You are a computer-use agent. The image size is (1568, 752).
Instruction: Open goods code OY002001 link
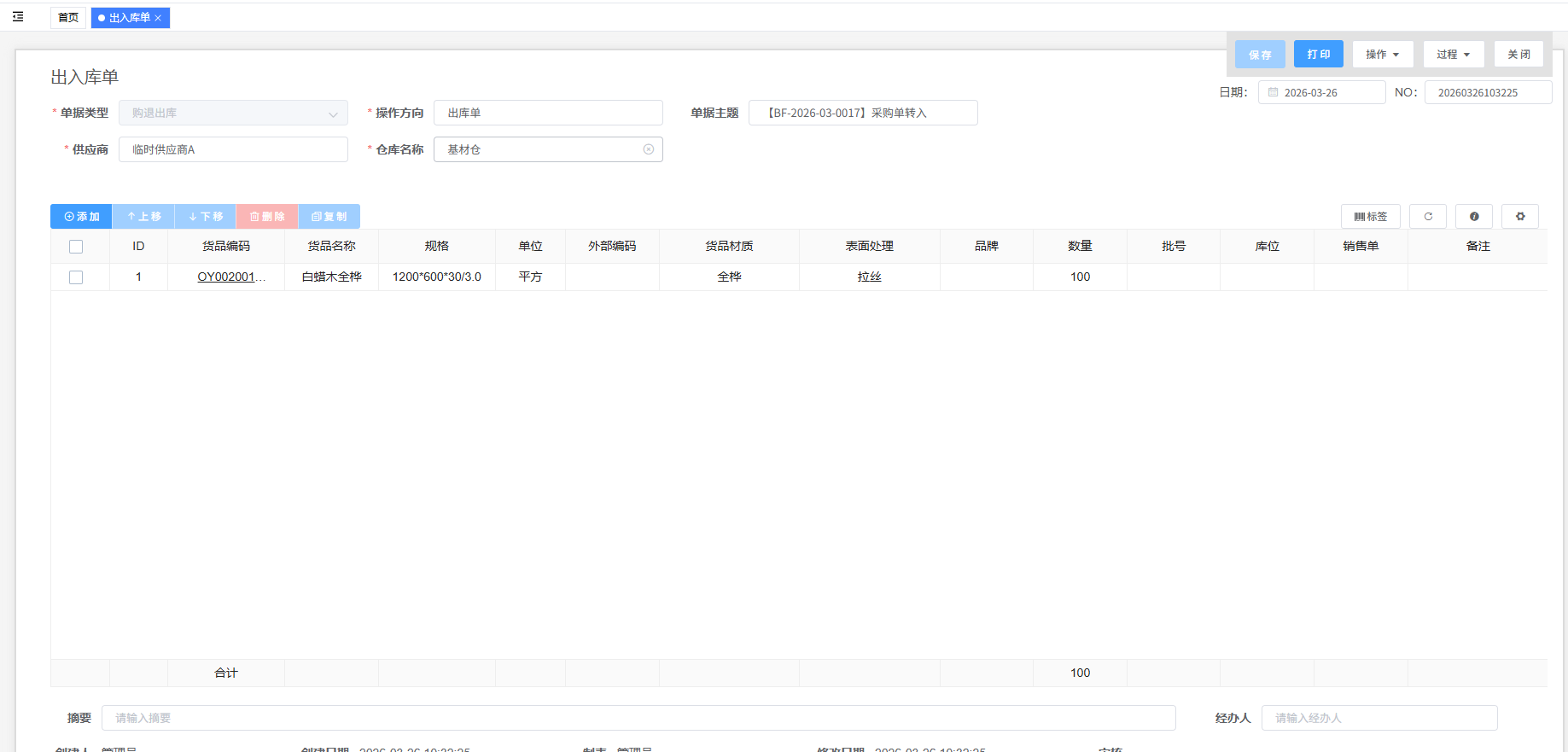click(226, 277)
